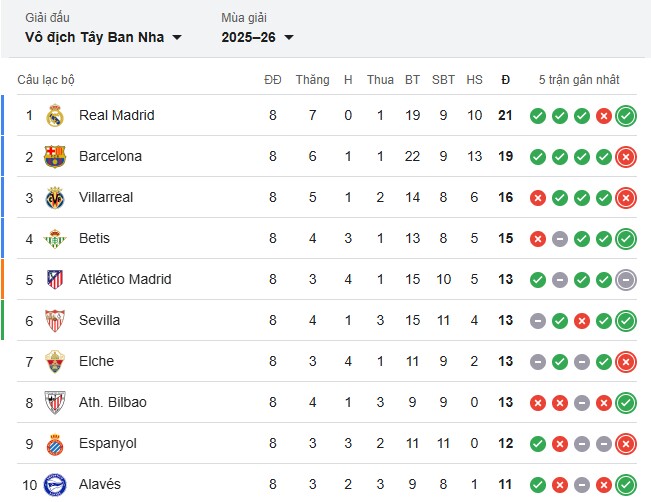Click the Alavés club crest
651x502 pixels.
tap(55, 484)
